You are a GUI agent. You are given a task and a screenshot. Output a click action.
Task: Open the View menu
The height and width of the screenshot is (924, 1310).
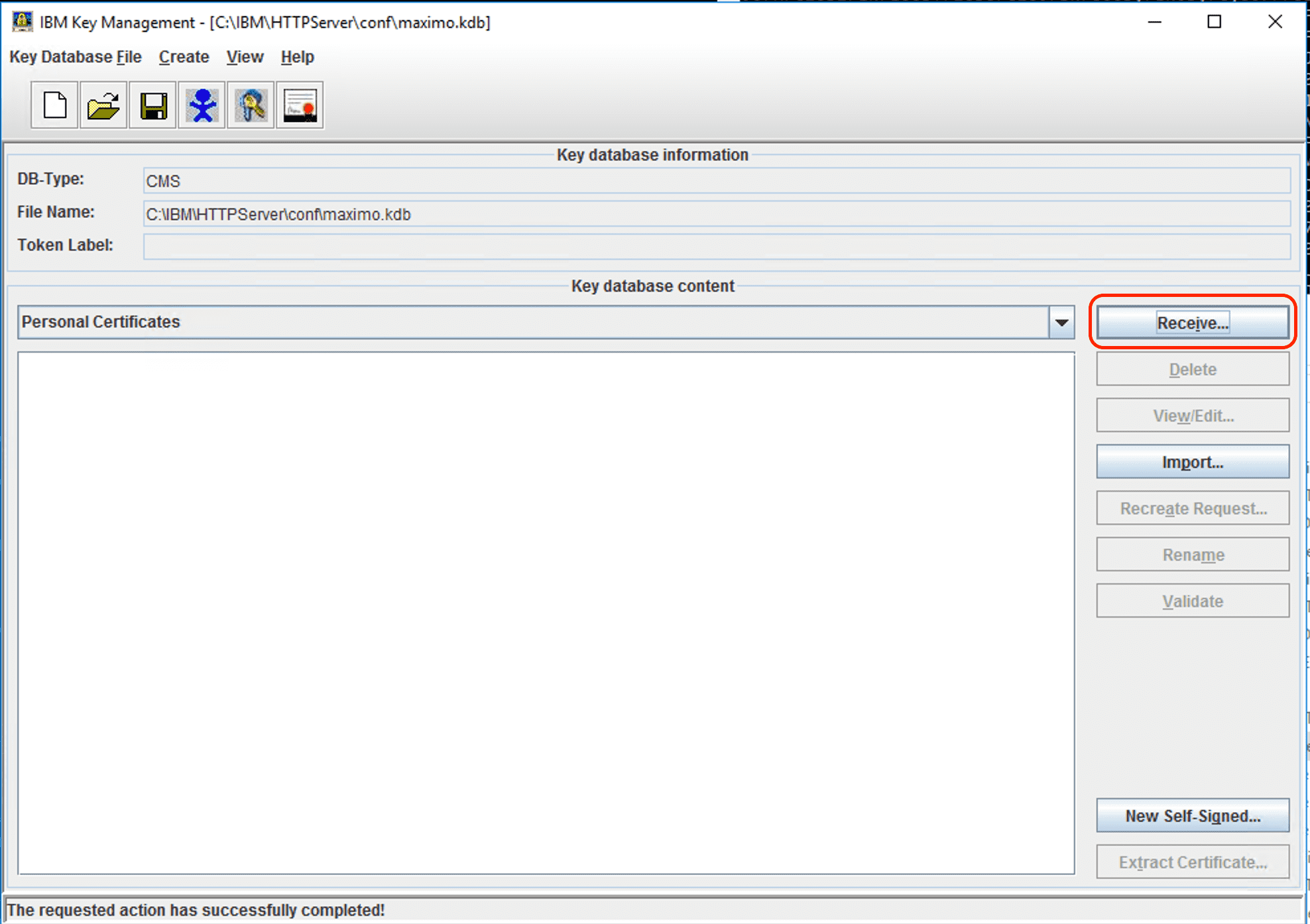[x=245, y=57]
